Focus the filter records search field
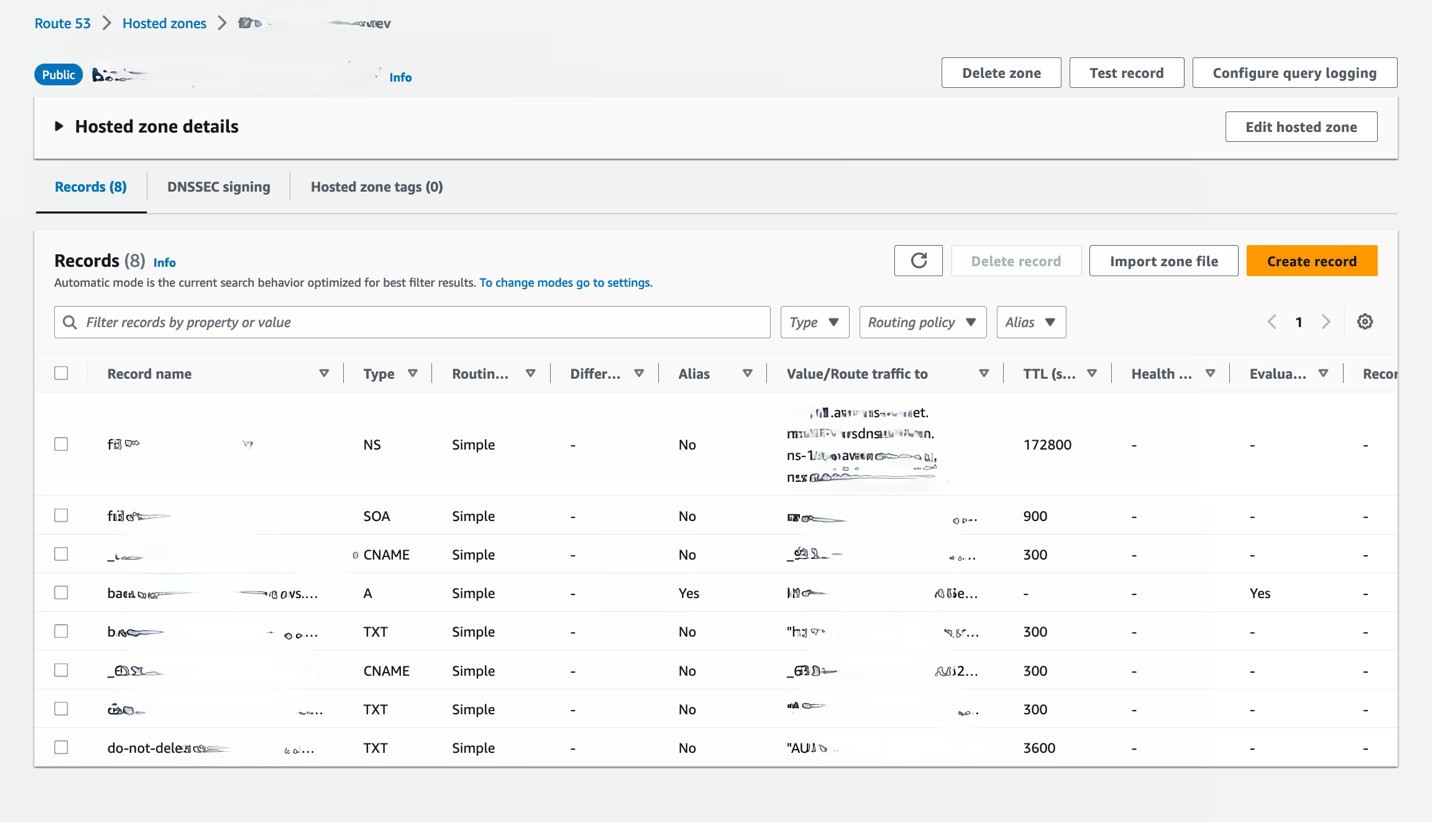This screenshot has height=822, width=1432. [412, 322]
